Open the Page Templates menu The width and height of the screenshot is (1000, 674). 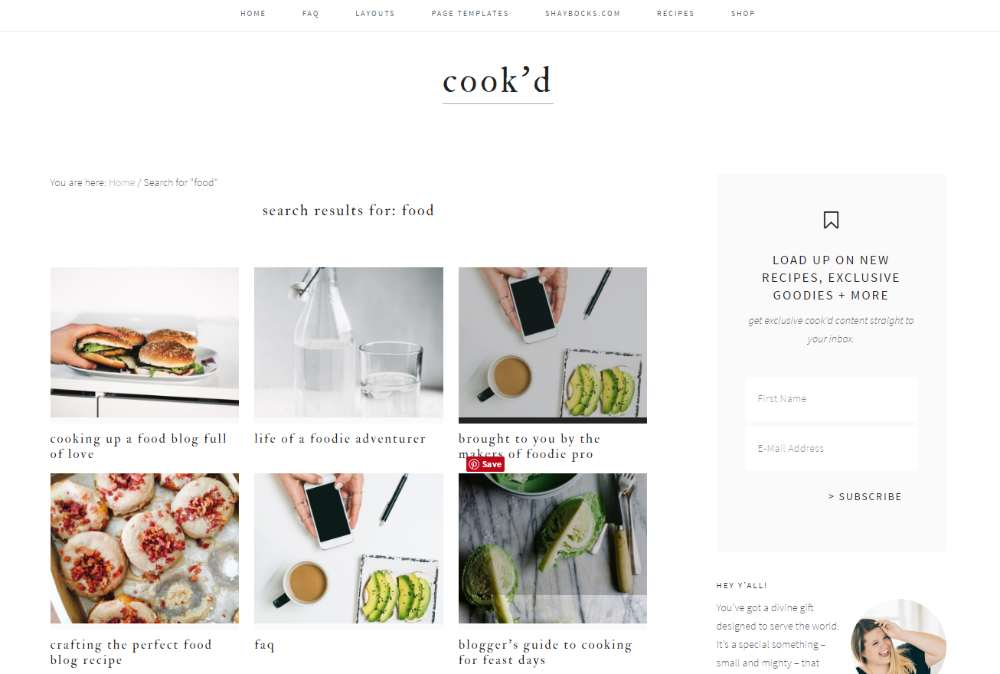(470, 13)
